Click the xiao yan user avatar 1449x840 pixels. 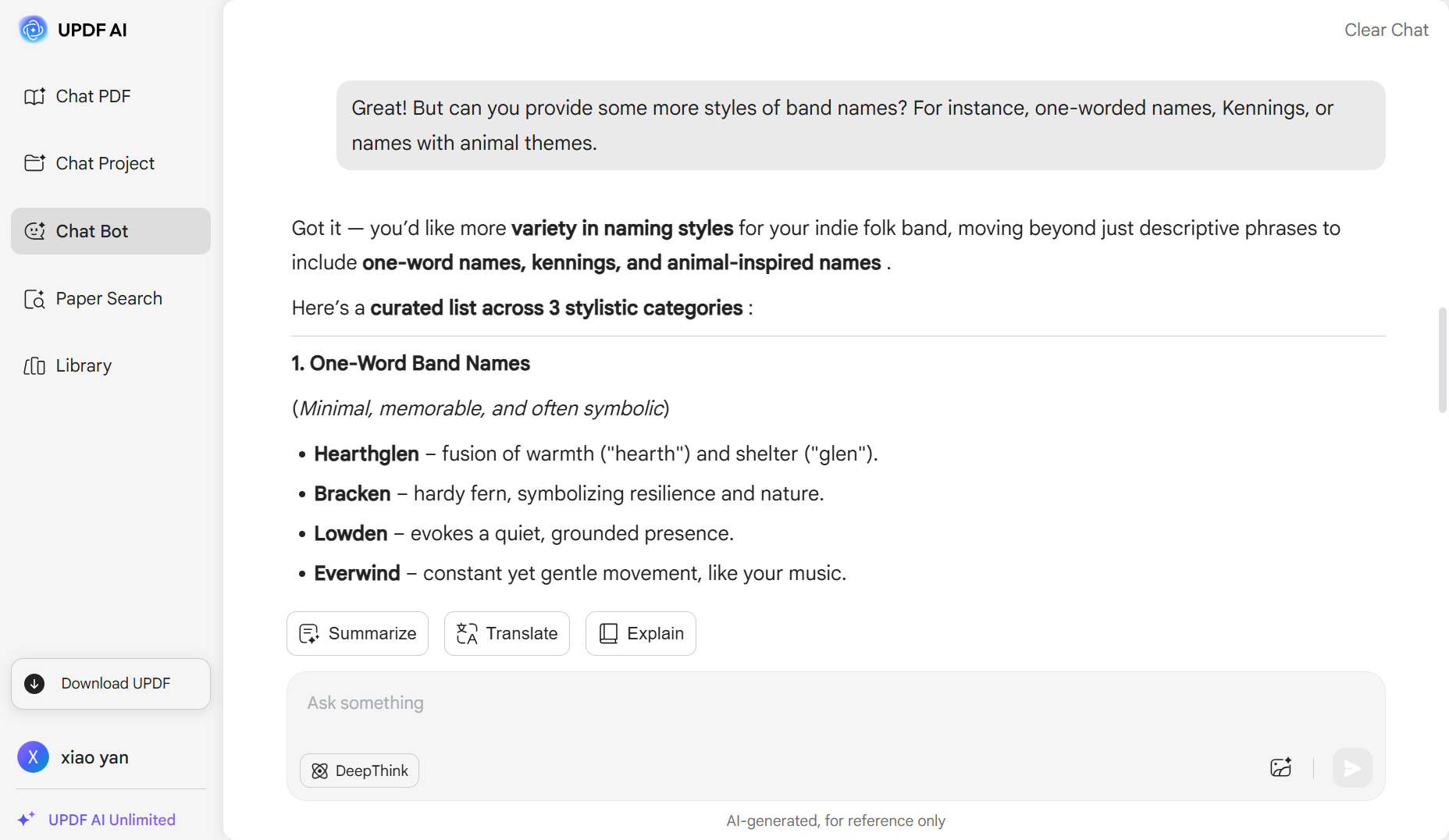click(33, 757)
